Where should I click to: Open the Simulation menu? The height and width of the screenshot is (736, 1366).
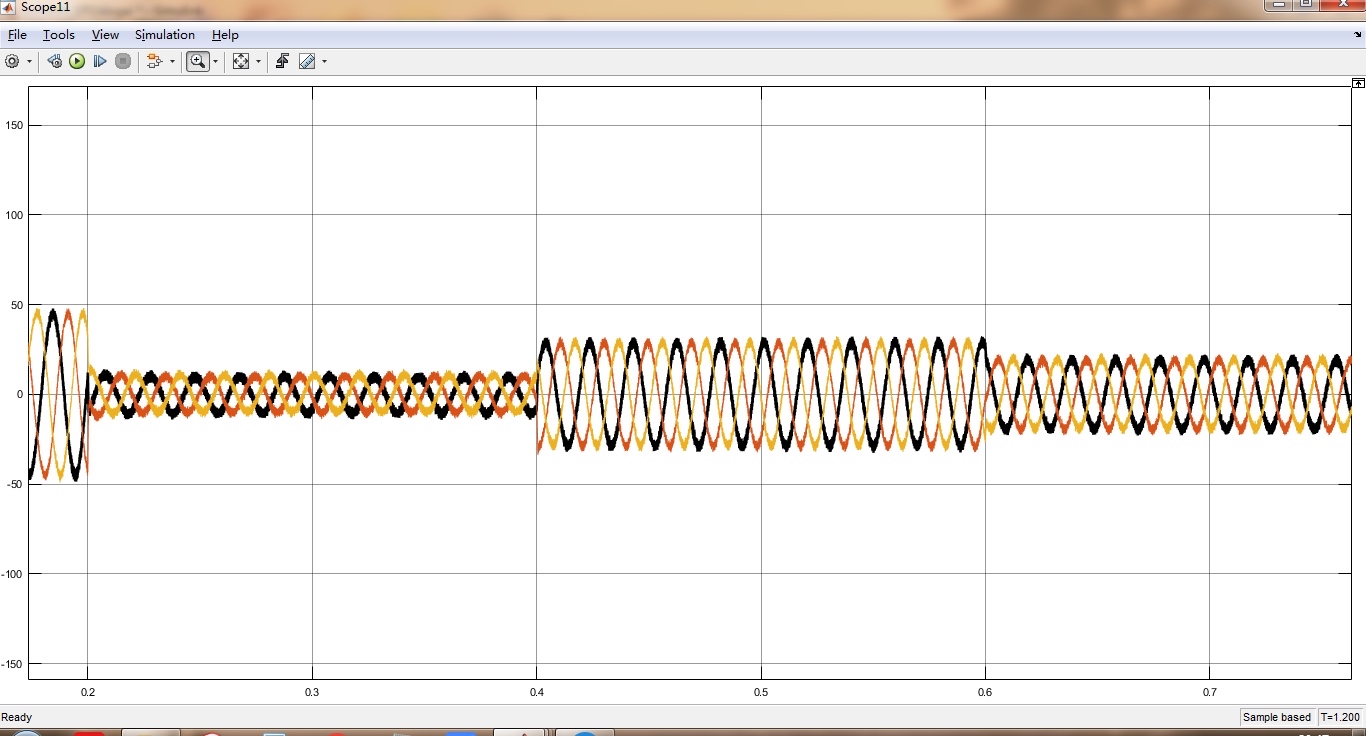pyautogui.click(x=165, y=35)
